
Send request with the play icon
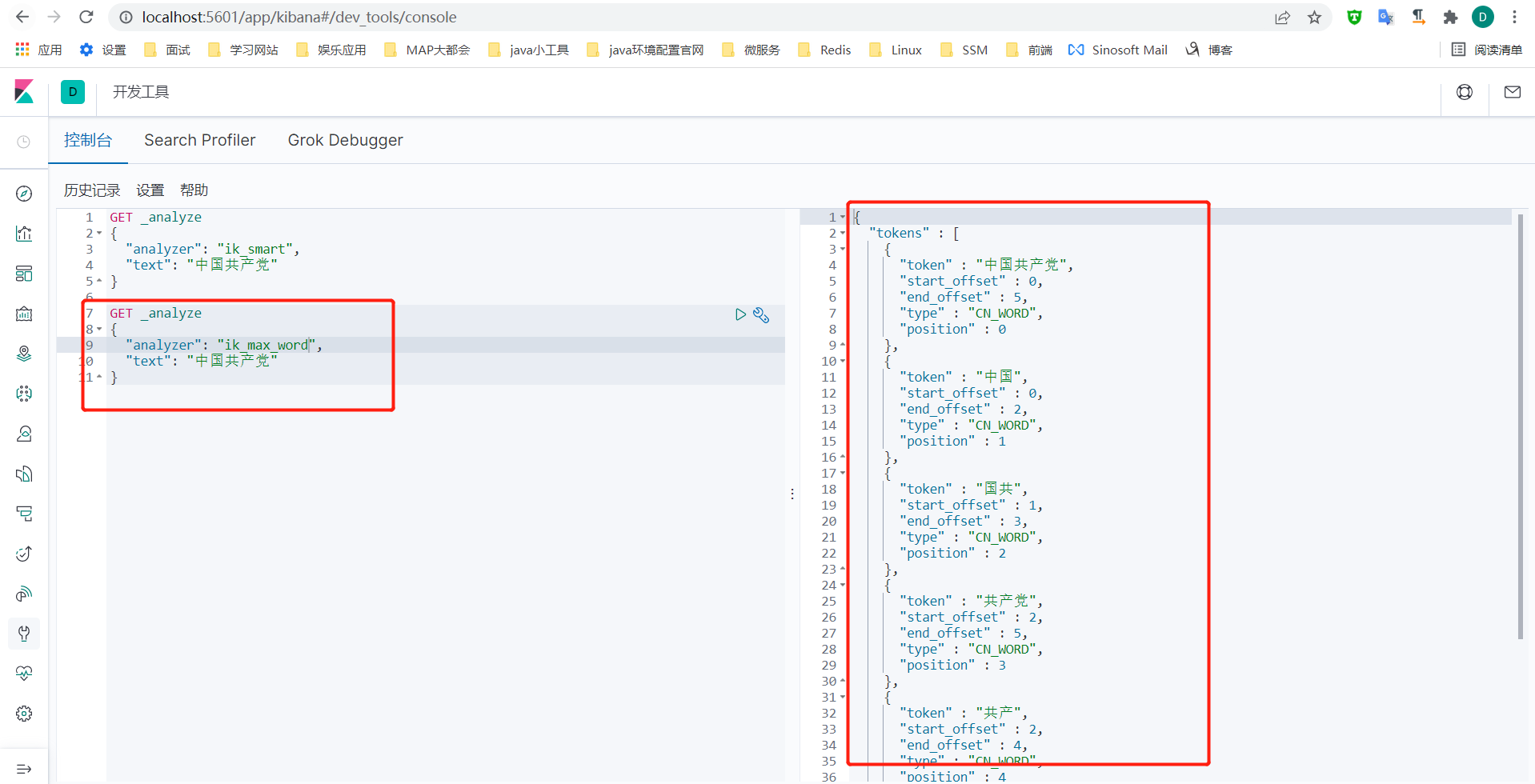[740, 314]
